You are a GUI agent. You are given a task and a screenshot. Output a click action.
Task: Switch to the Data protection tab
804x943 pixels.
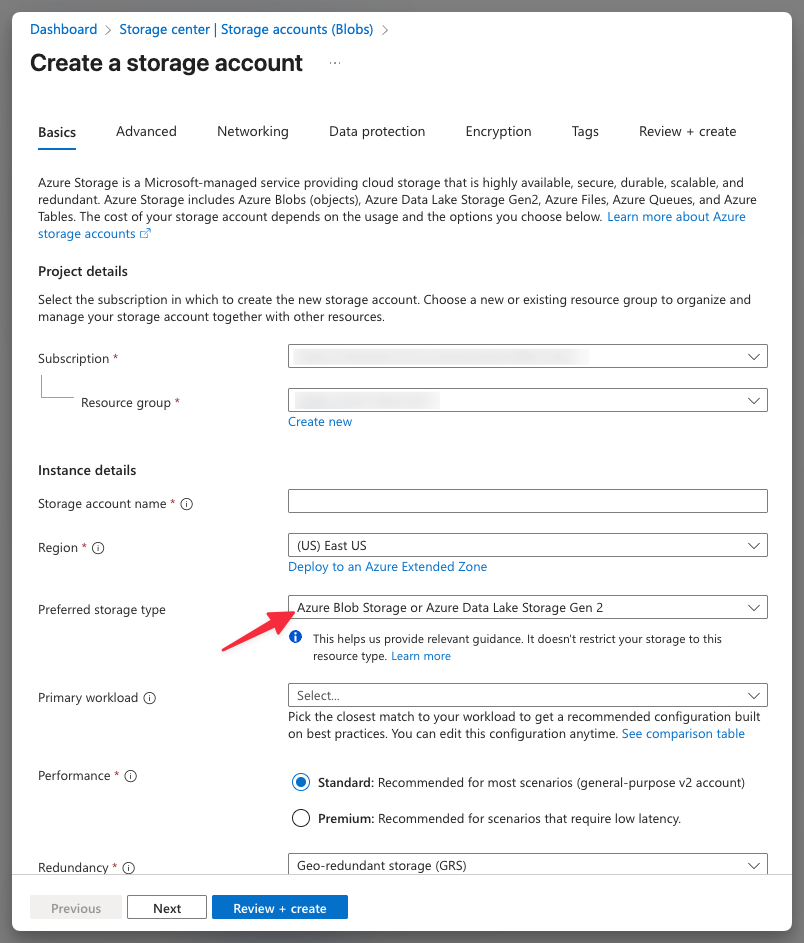377,132
